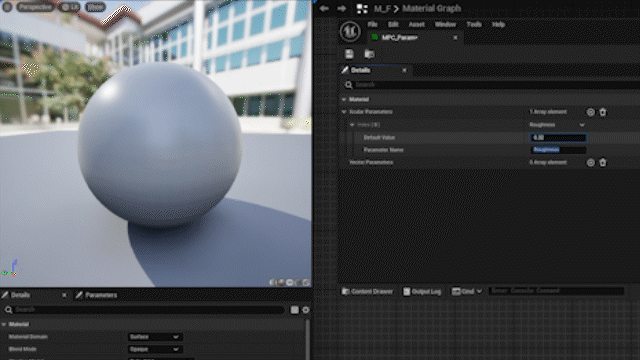Open the Blend Mode Opaque dropdown
The image size is (640, 360).
pyautogui.click(x=155, y=349)
